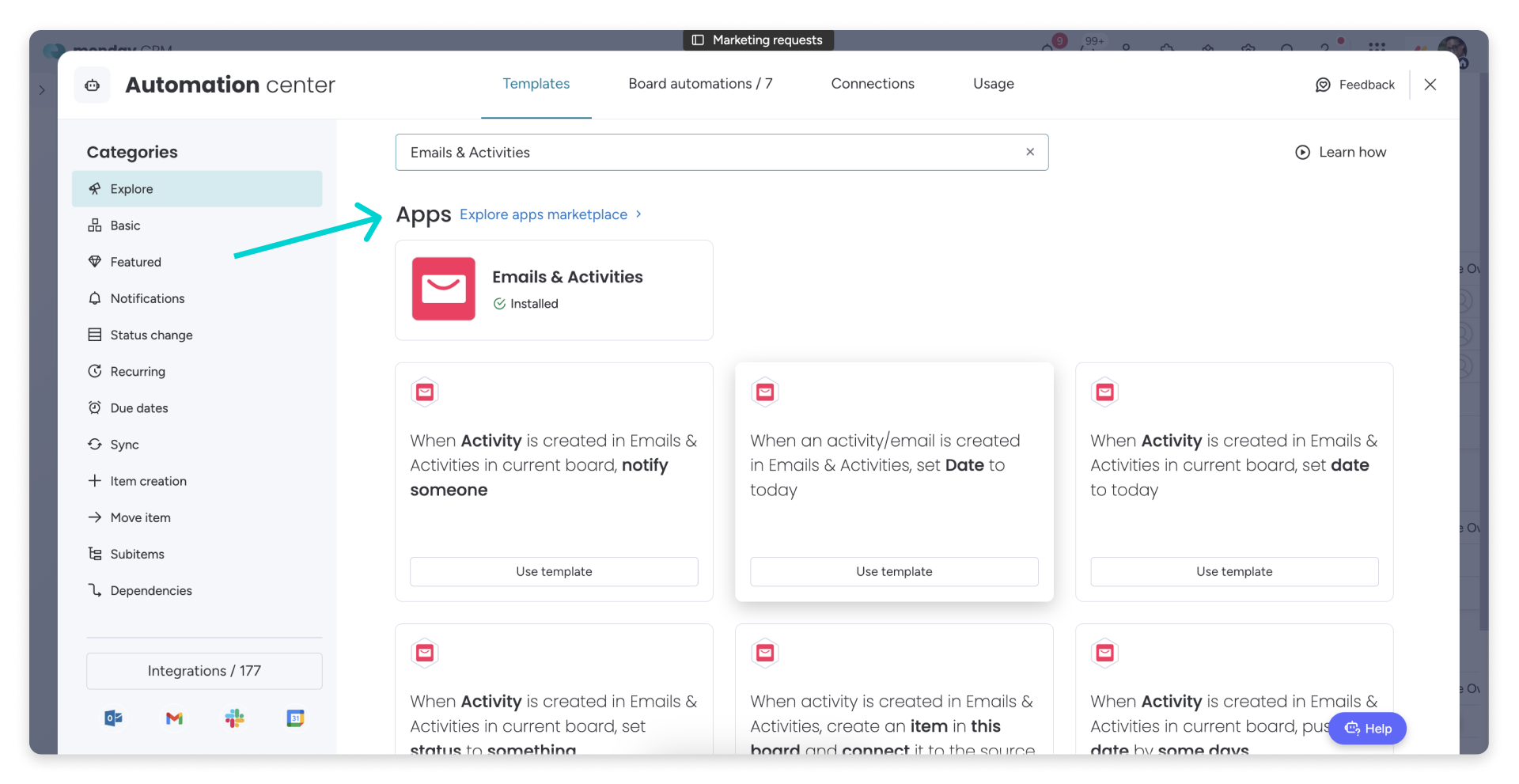Click the Automation center robot icon
The height and width of the screenshot is (784, 1519).
click(x=93, y=85)
